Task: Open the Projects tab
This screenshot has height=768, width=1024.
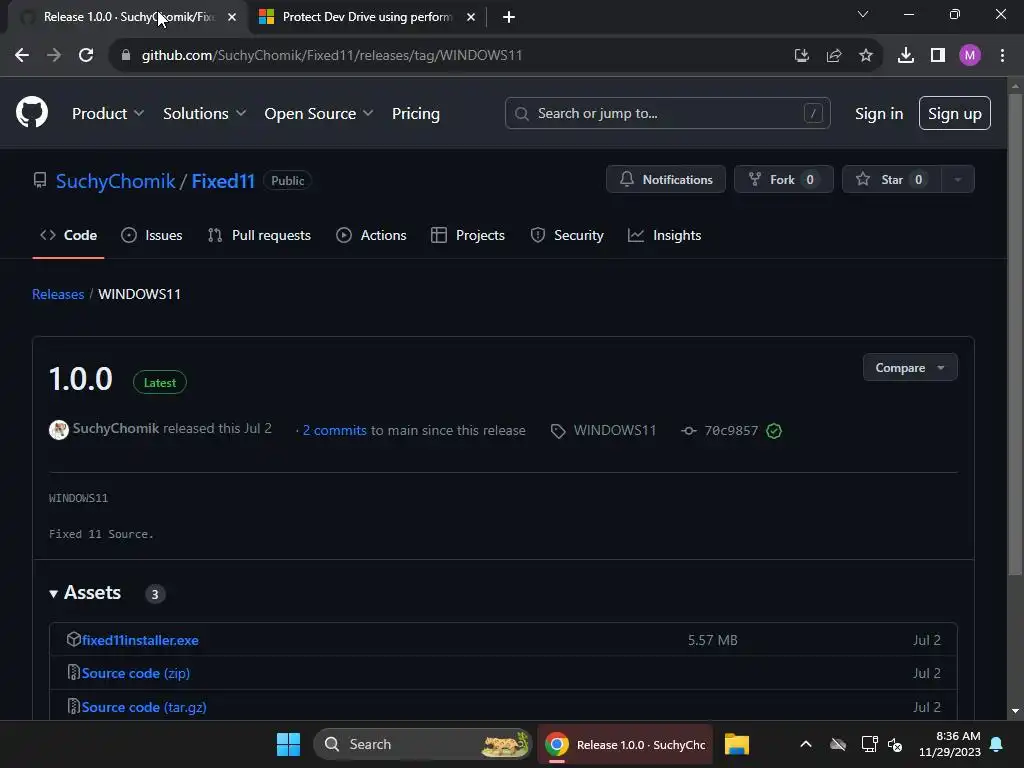Action: [468, 235]
